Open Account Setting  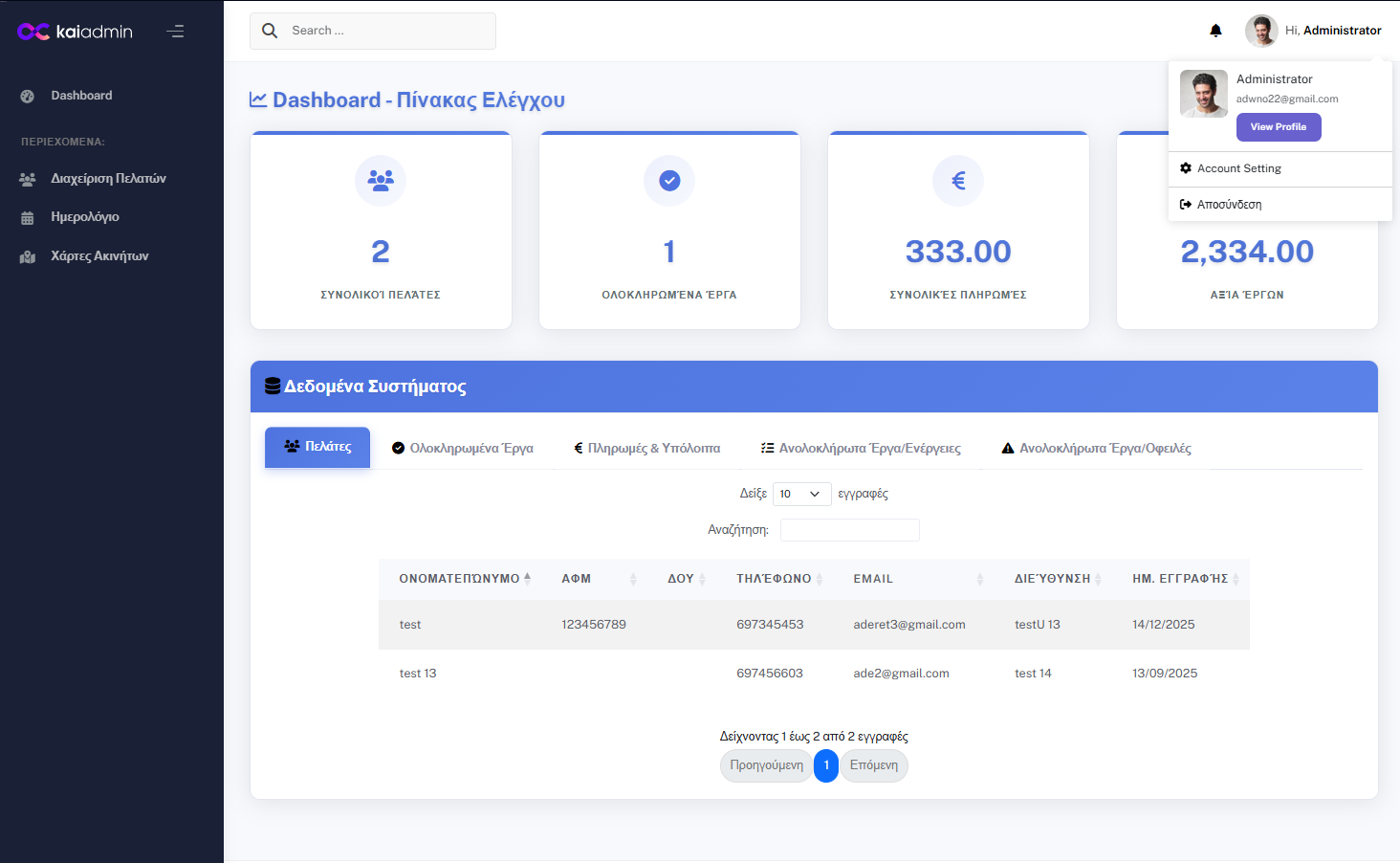click(1238, 168)
